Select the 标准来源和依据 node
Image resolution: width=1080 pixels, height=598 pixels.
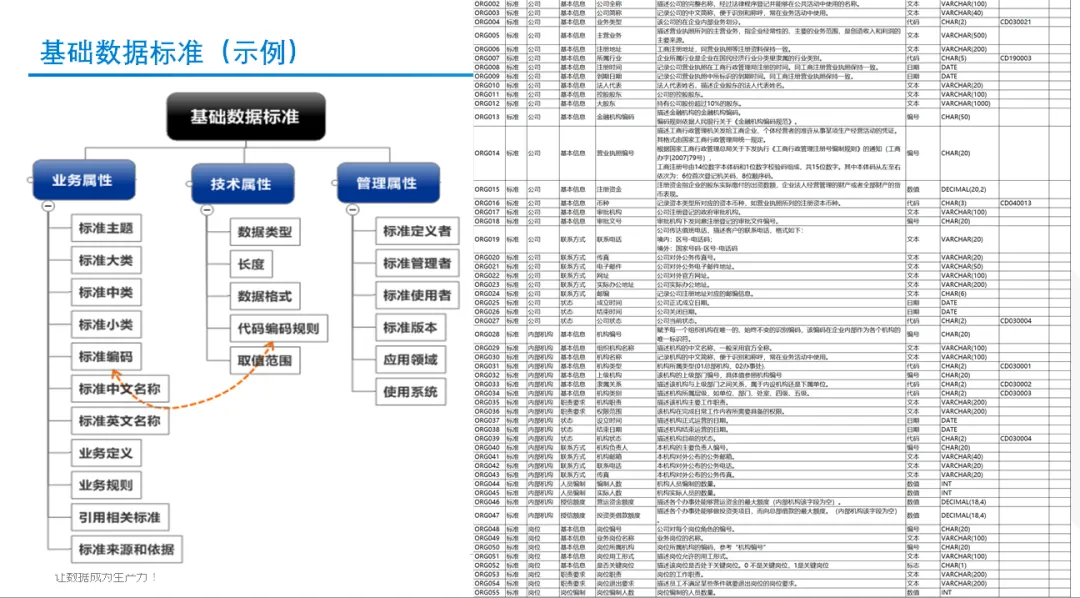click(x=126, y=549)
